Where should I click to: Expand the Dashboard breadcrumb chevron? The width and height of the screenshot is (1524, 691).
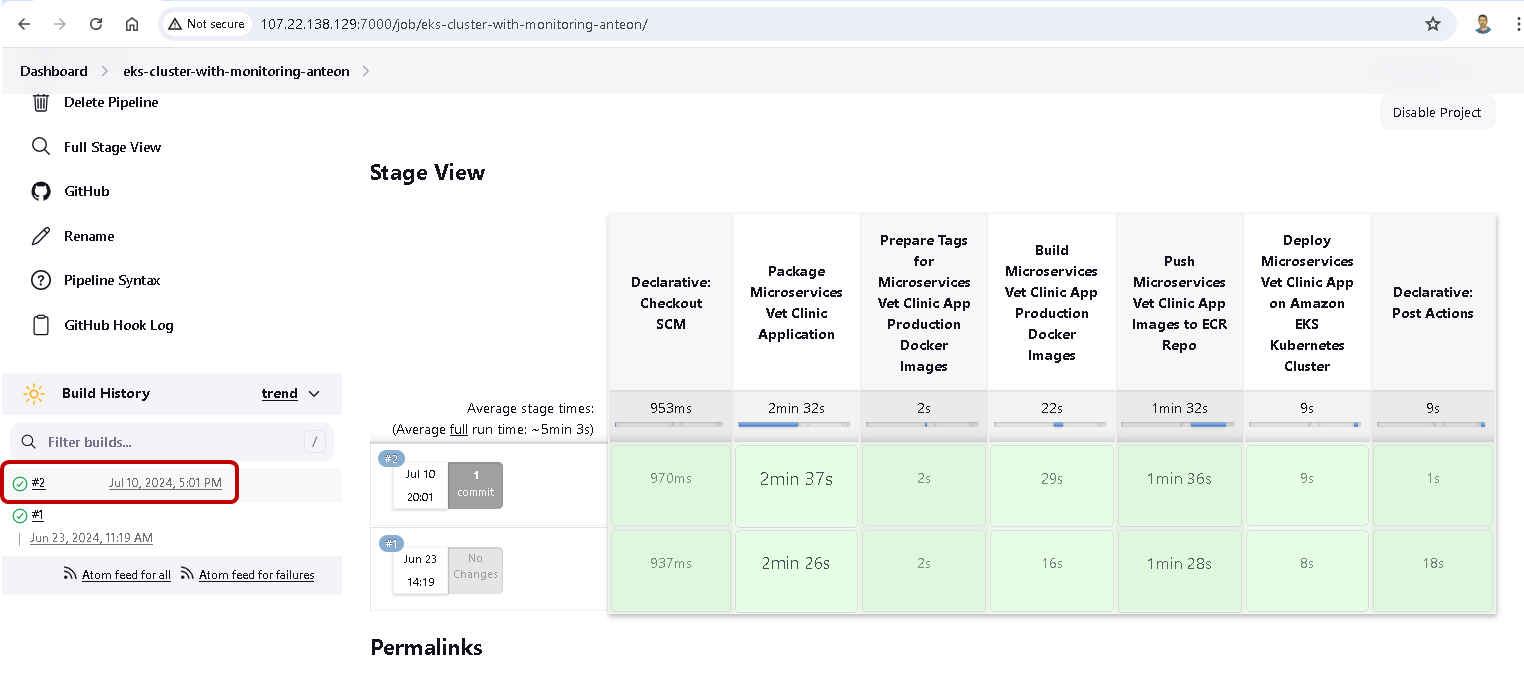click(x=105, y=71)
